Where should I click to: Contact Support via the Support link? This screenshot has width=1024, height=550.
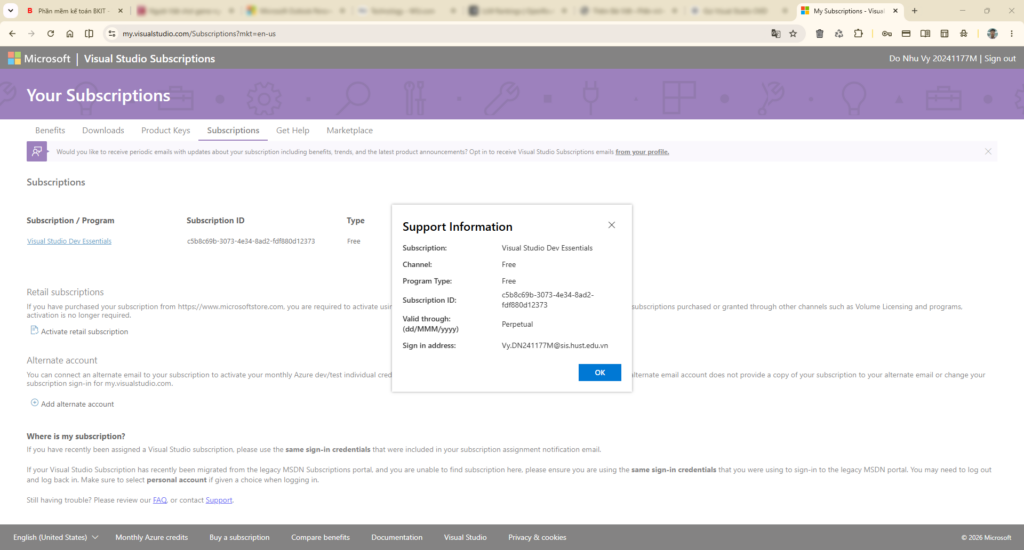tap(219, 500)
